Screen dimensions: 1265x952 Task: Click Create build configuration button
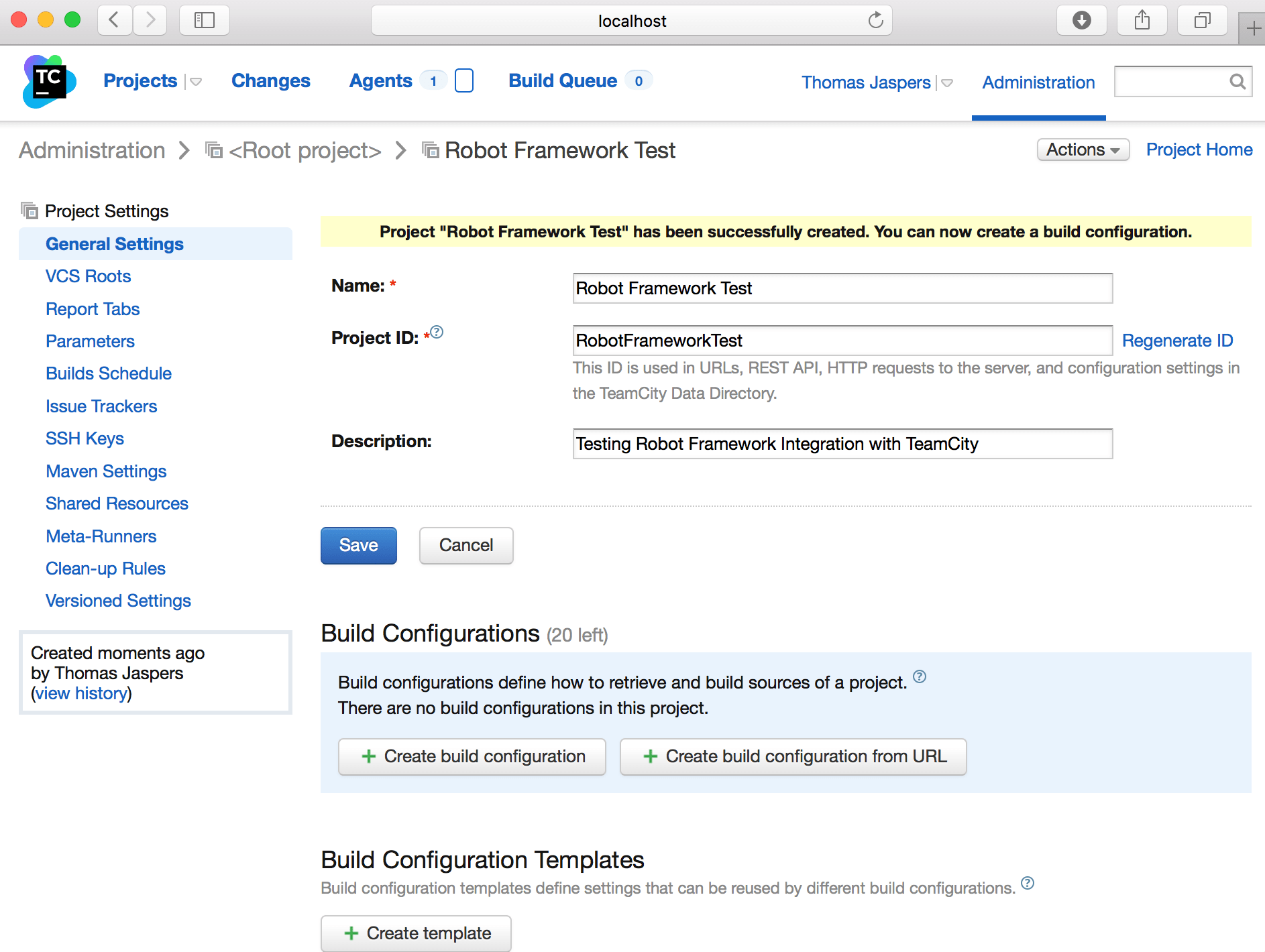point(472,756)
